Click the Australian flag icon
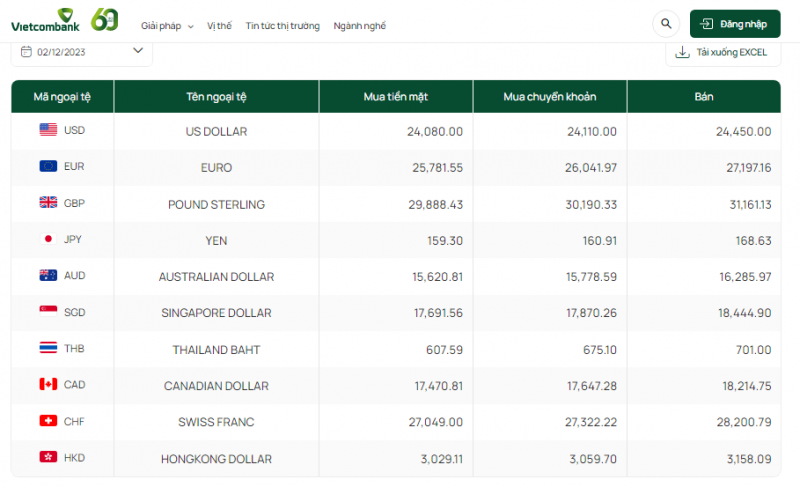 click(48, 276)
